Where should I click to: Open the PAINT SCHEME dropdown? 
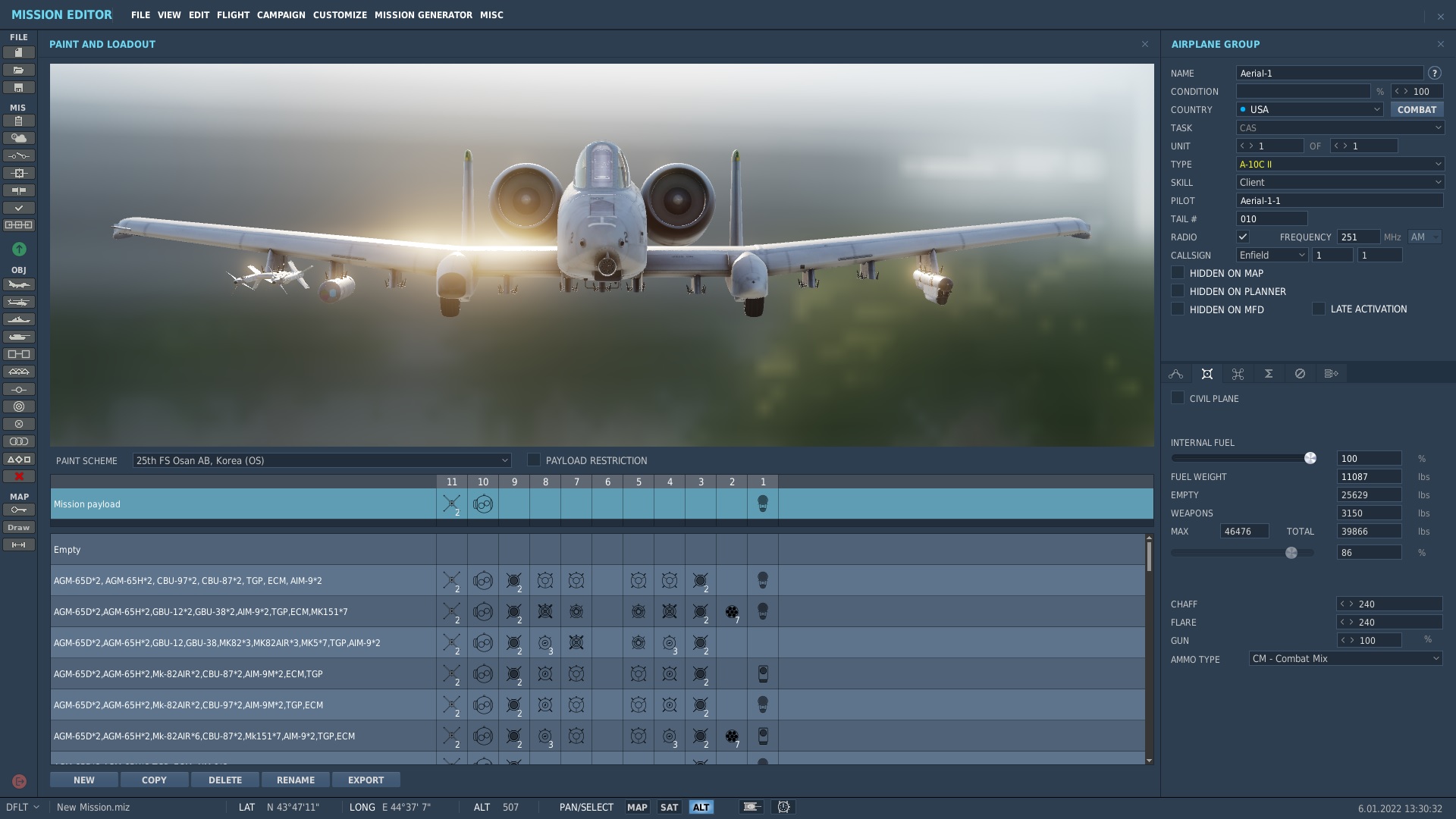pyautogui.click(x=320, y=460)
